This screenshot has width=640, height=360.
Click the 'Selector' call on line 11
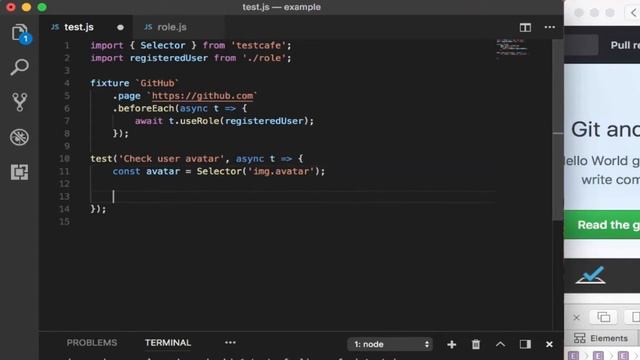(x=219, y=171)
